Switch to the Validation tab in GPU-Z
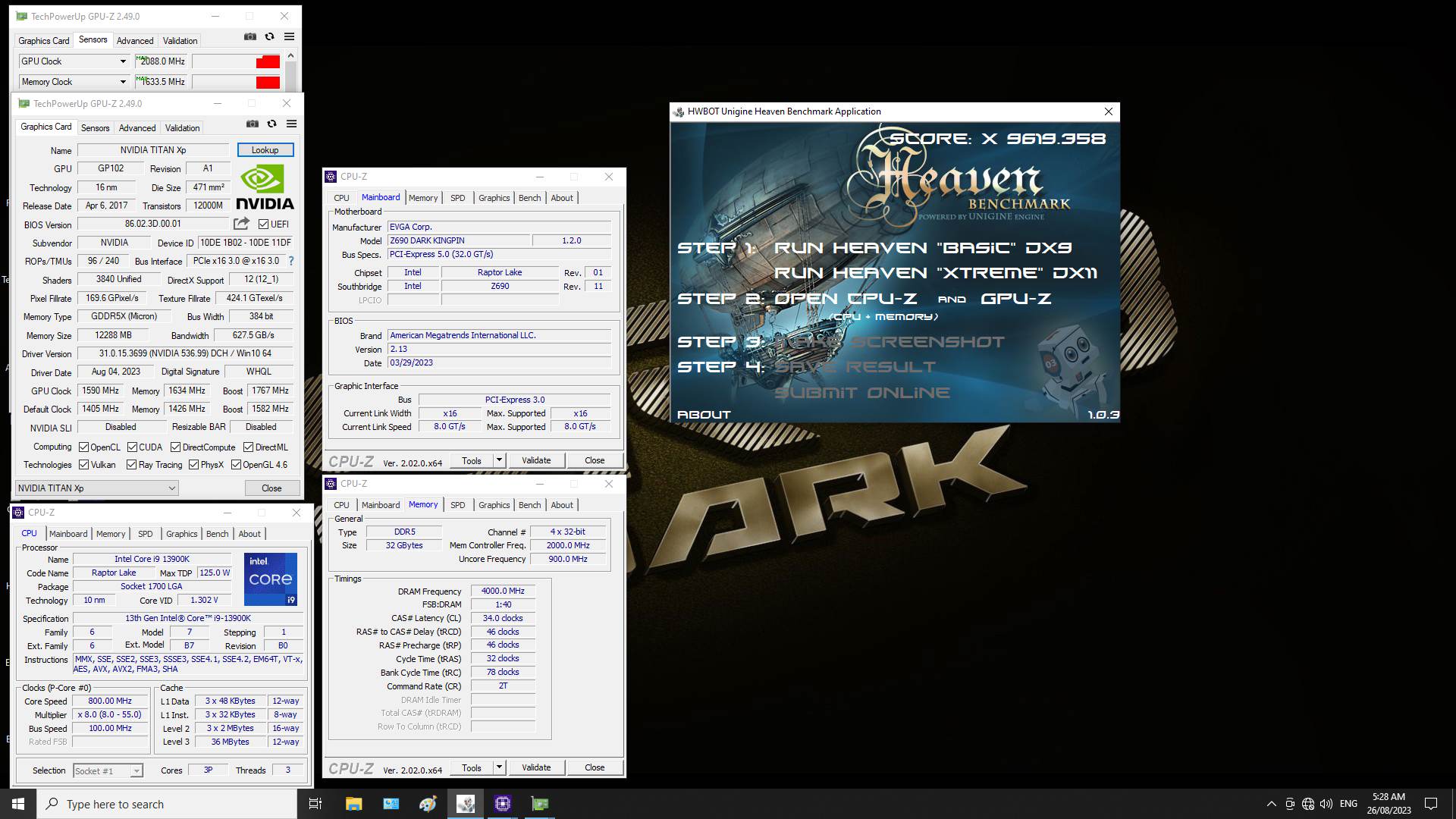The height and width of the screenshot is (819, 1456). pyautogui.click(x=183, y=128)
